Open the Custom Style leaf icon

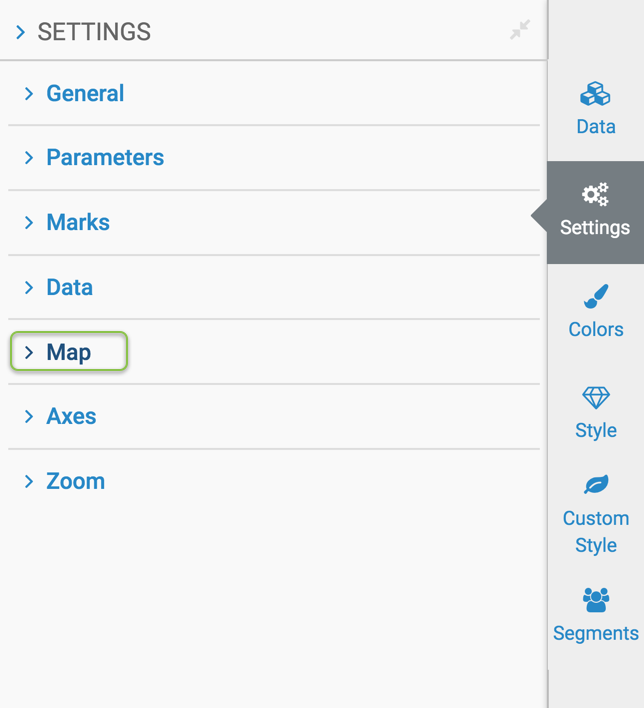(595, 485)
